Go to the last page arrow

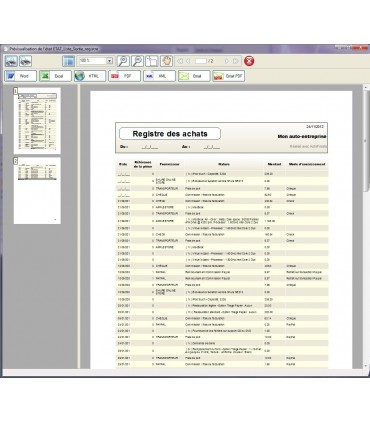coord(235,61)
